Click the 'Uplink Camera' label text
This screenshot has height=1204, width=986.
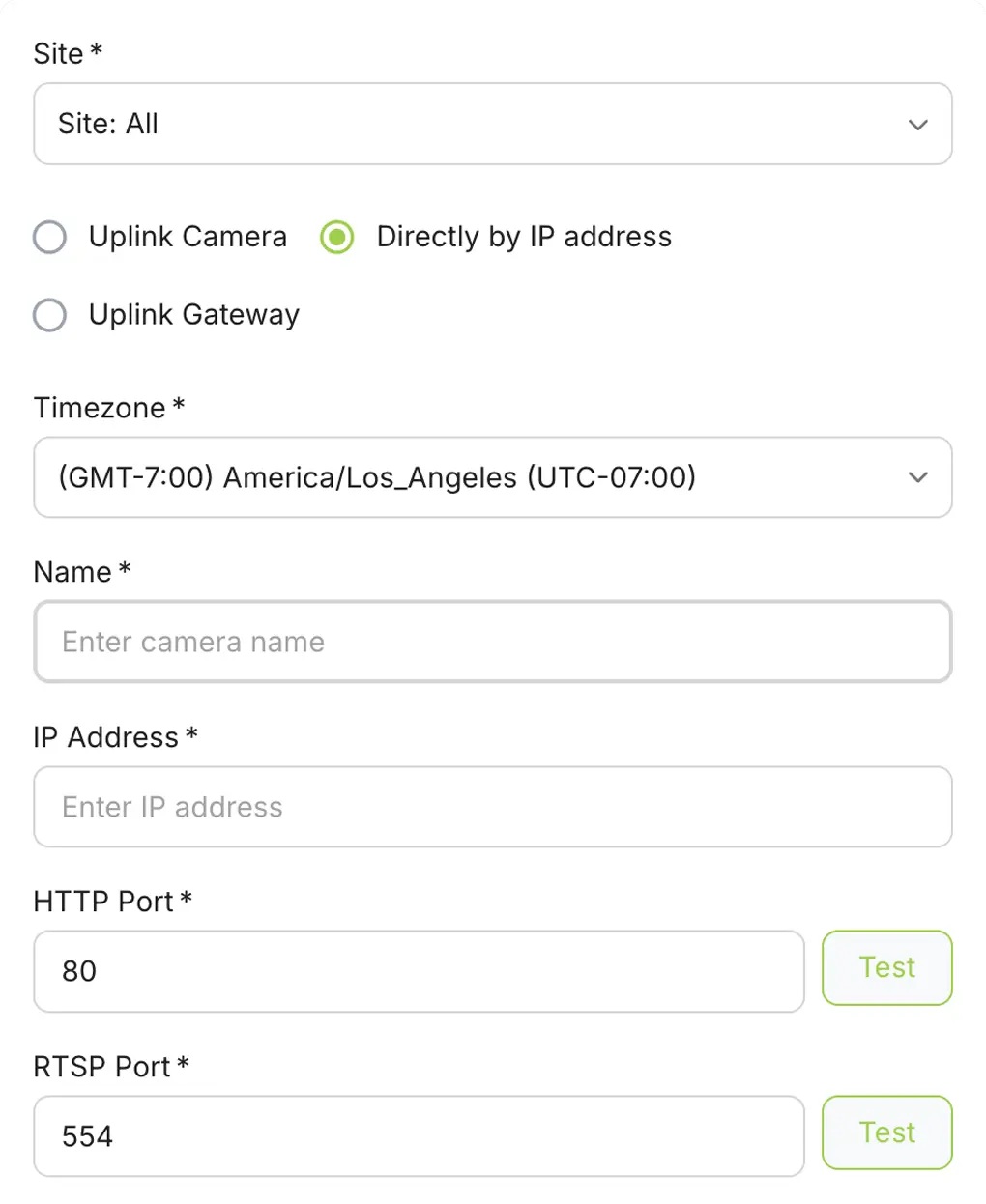188,237
